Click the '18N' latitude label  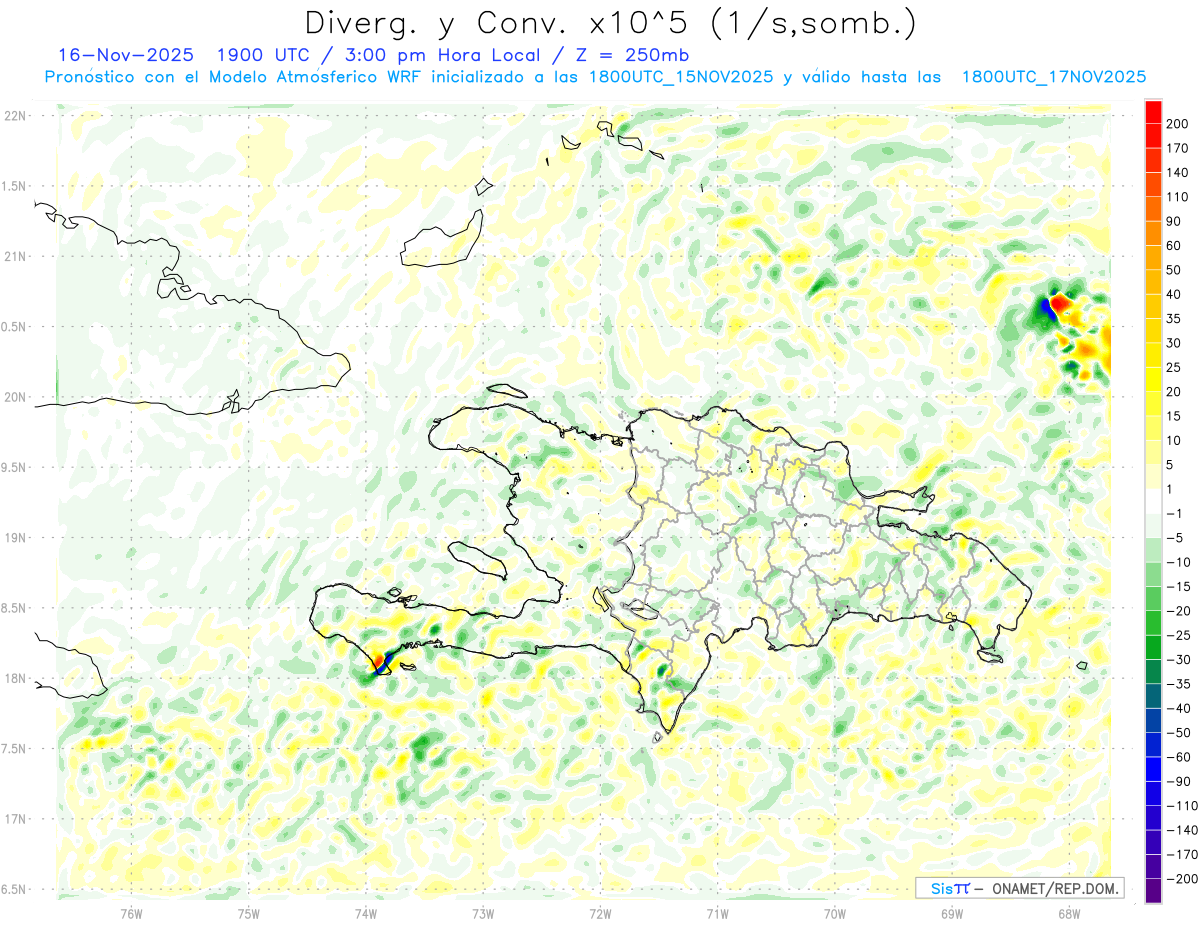[x=15, y=678]
